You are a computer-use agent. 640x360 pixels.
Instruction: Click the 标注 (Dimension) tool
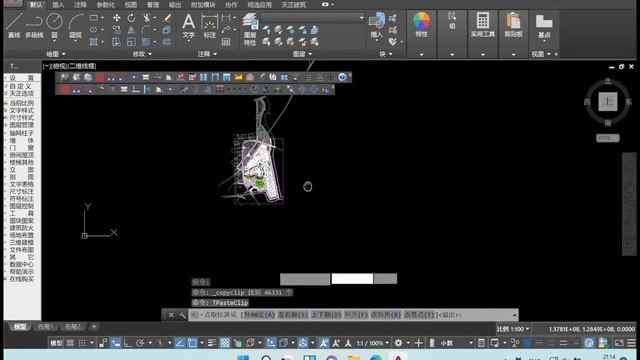click(x=209, y=26)
